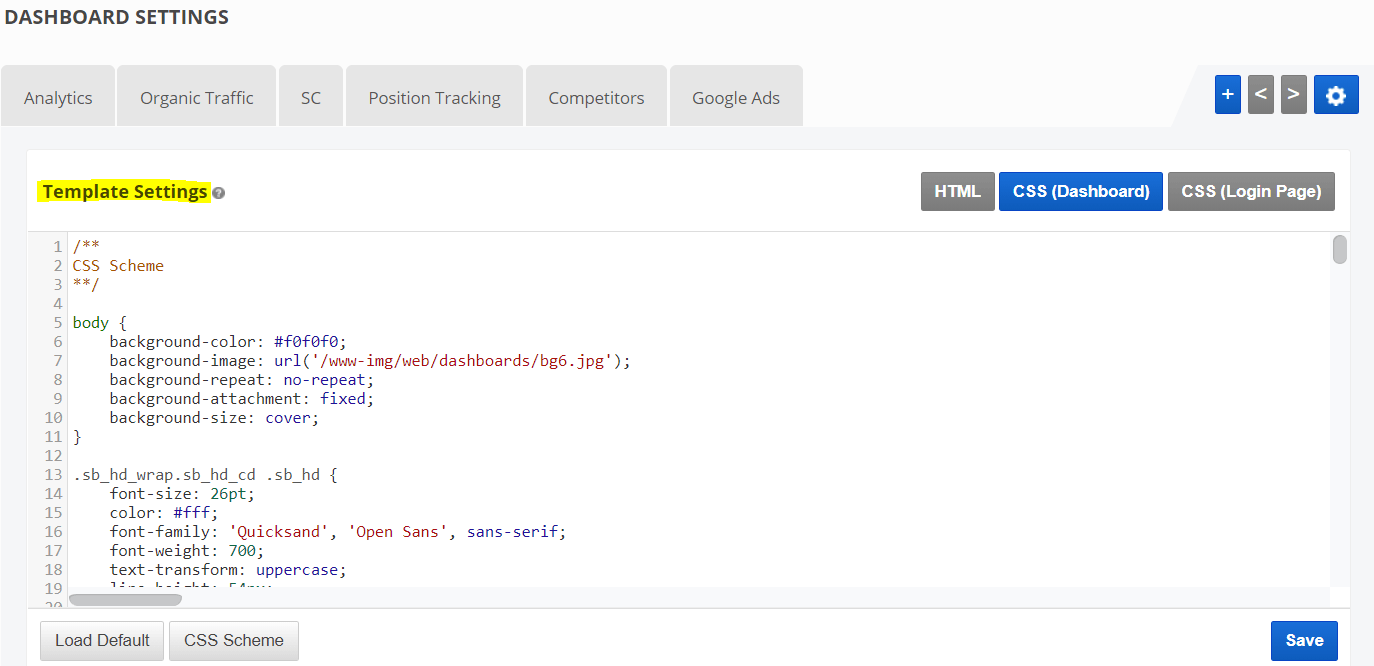This screenshot has height=666, width=1374.
Task: Switch to CSS (Login Page) editor
Action: (1250, 191)
